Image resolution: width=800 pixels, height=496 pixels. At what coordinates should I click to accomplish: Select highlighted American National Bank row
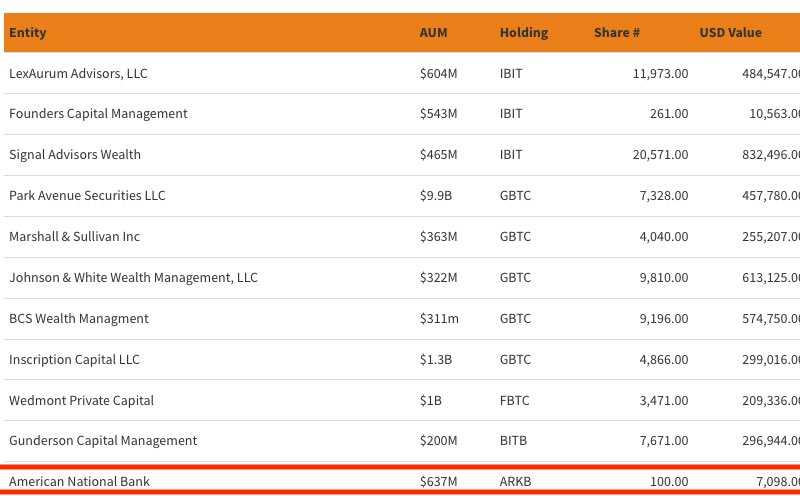click(79, 482)
